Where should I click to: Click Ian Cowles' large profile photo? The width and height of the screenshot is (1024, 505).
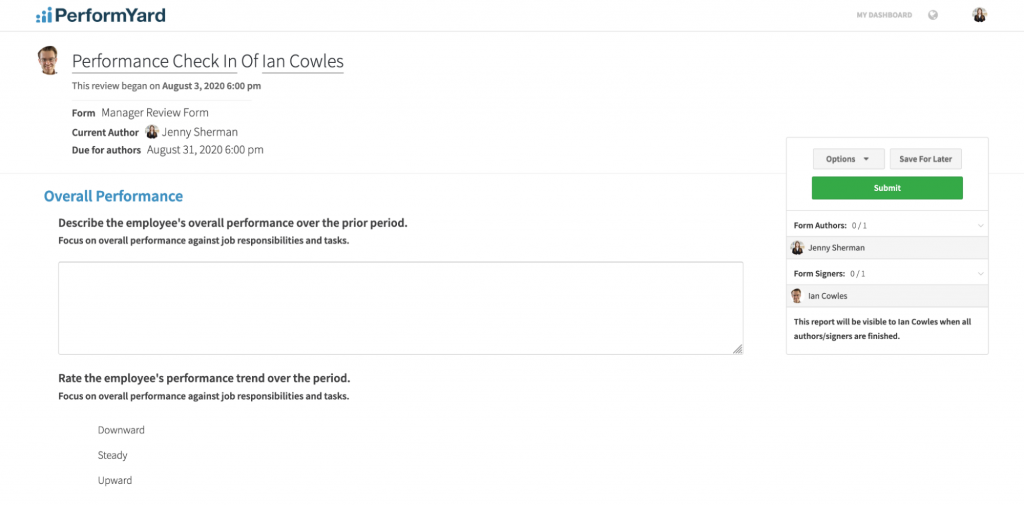[49, 61]
